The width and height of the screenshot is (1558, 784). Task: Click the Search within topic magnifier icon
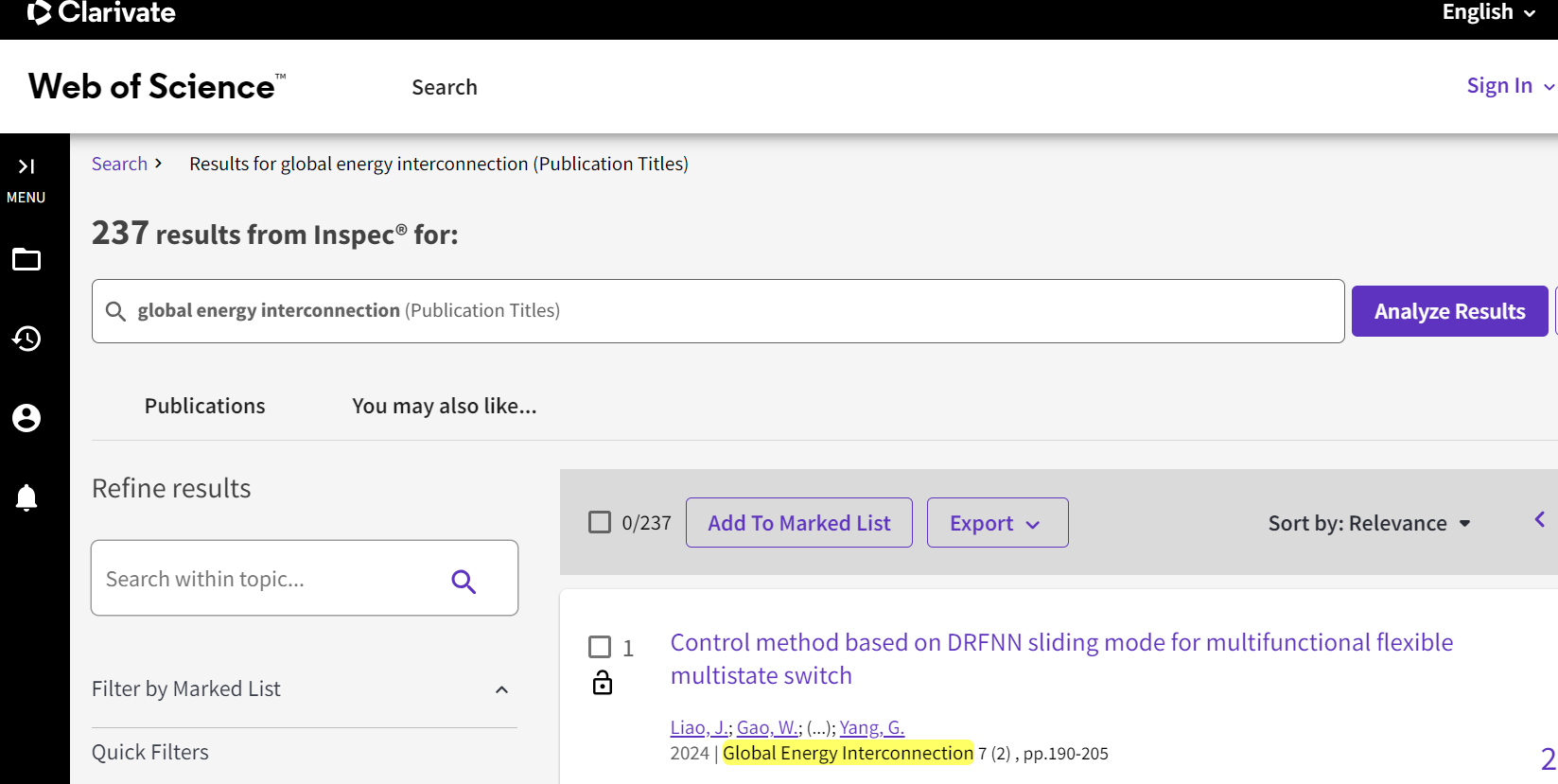(464, 581)
